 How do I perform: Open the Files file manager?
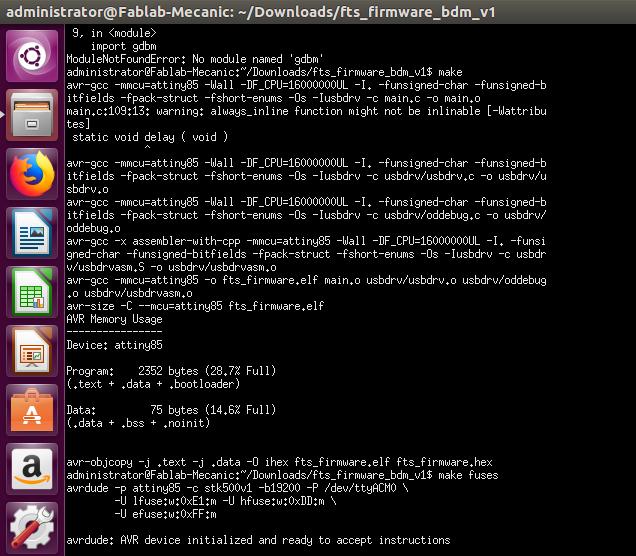[32, 115]
